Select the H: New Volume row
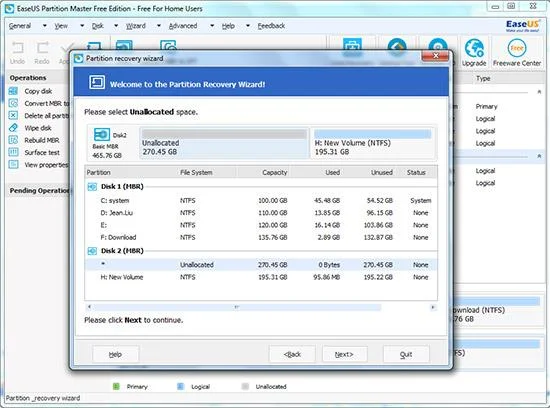 pyautogui.click(x=261, y=277)
